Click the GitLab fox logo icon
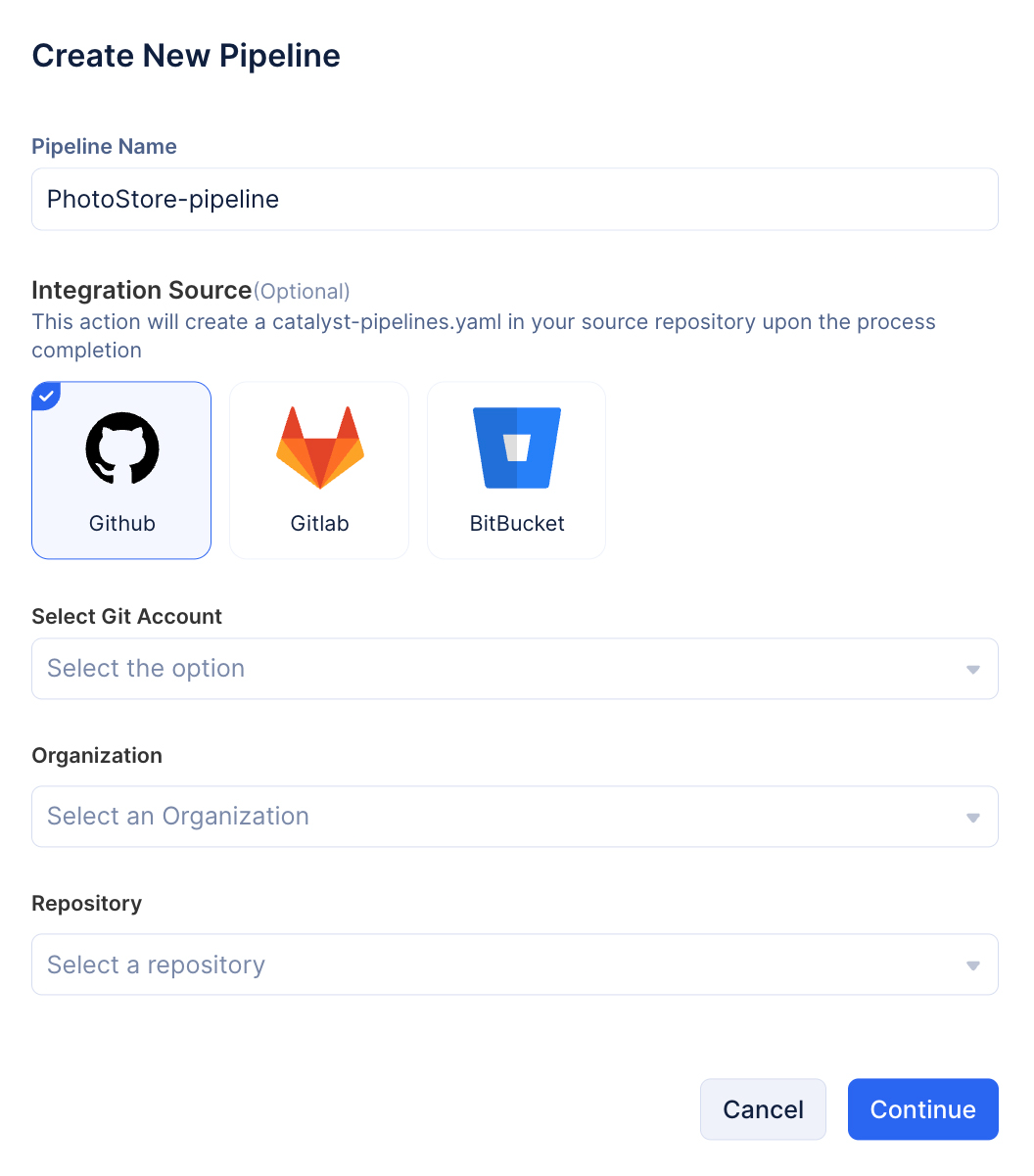The height and width of the screenshot is (1176, 1034). (319, 448)
